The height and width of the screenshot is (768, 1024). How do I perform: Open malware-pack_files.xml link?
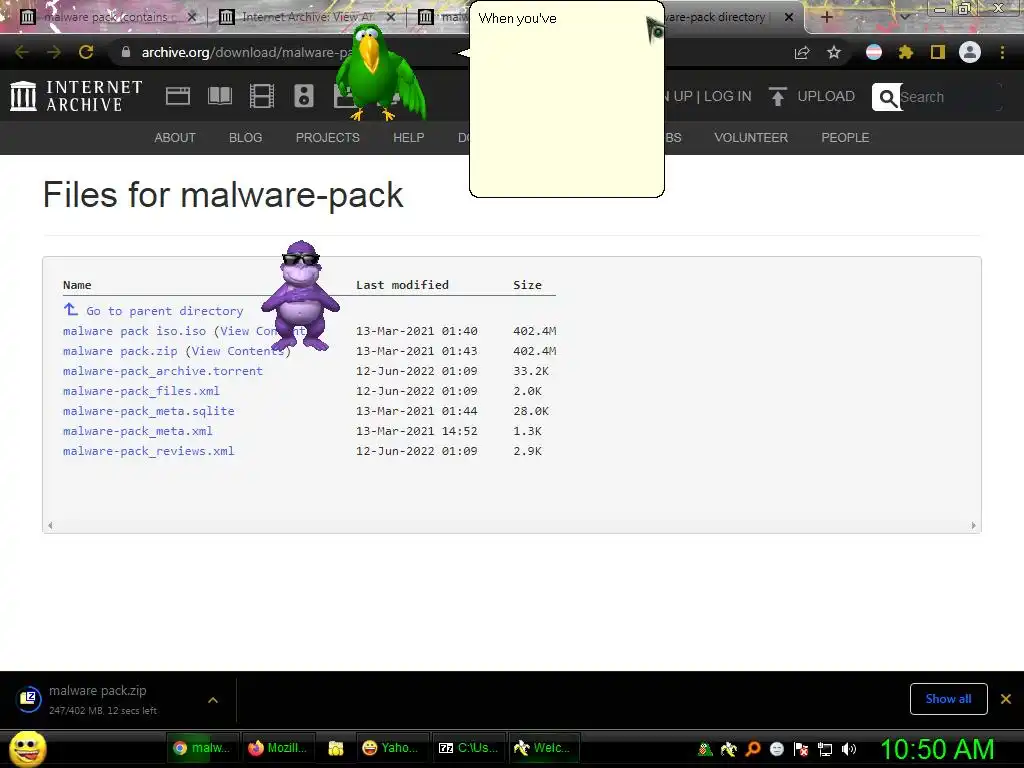141,391
